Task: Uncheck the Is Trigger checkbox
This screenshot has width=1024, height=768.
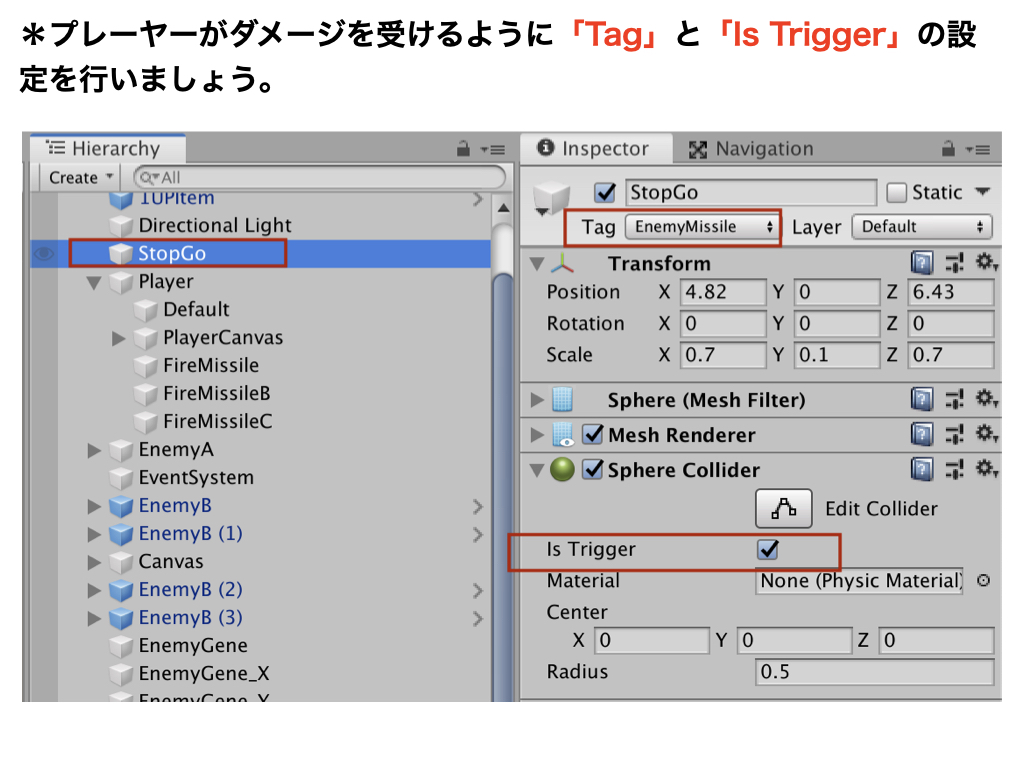Action: [768, 549]
